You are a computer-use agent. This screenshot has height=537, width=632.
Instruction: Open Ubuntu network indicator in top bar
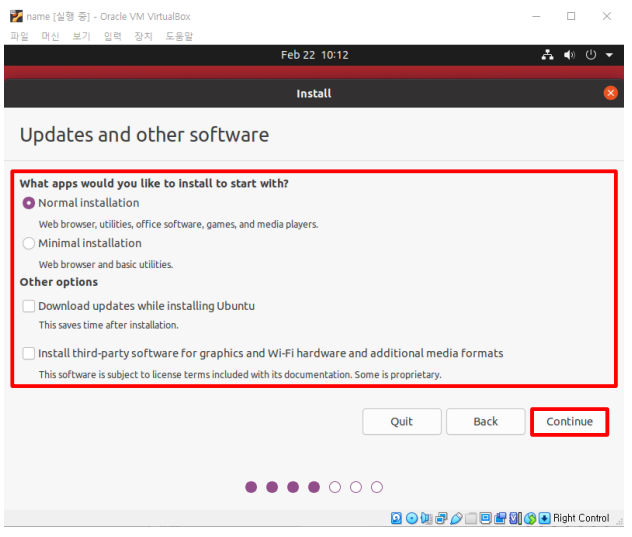coord(547,55)
